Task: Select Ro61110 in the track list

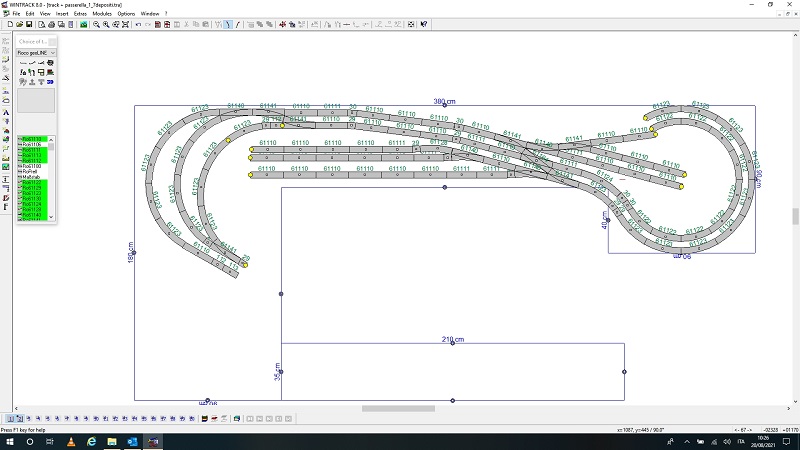Action: pos(32,139)
